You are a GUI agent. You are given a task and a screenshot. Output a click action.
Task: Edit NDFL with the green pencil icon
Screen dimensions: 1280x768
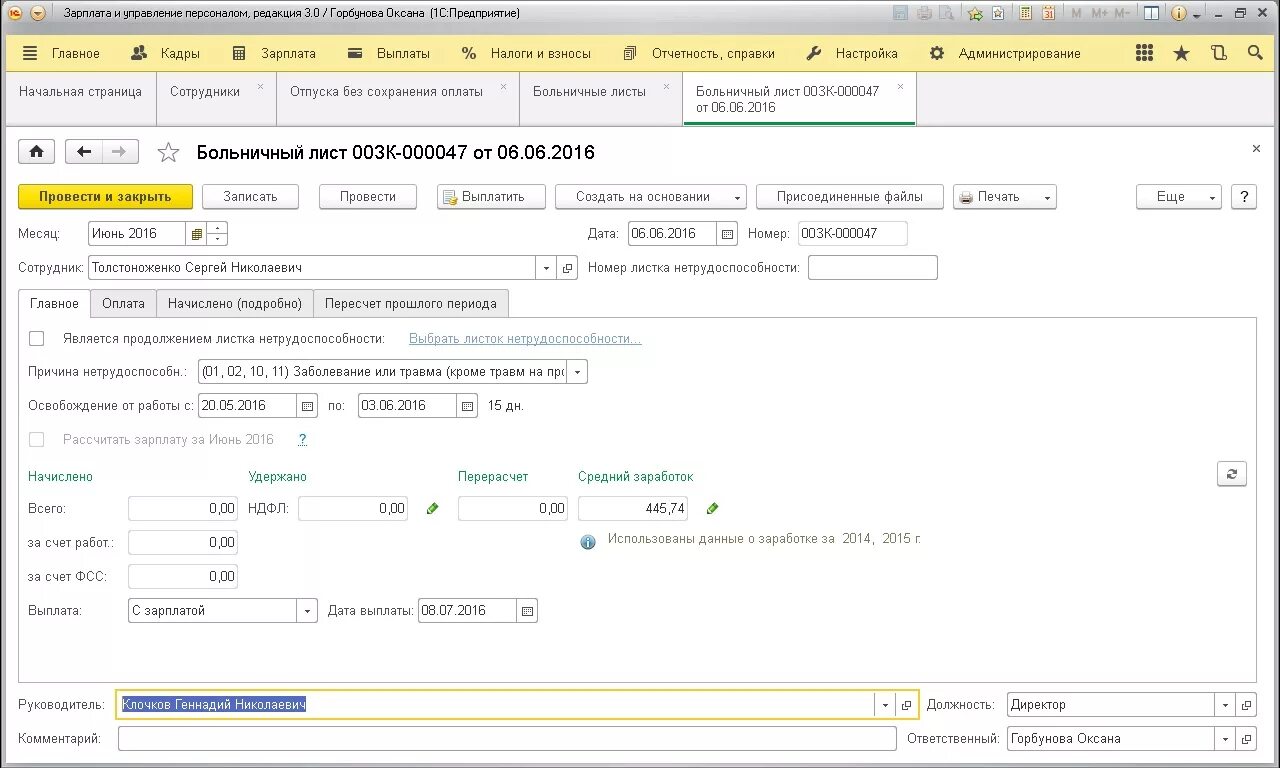[432, 508]
